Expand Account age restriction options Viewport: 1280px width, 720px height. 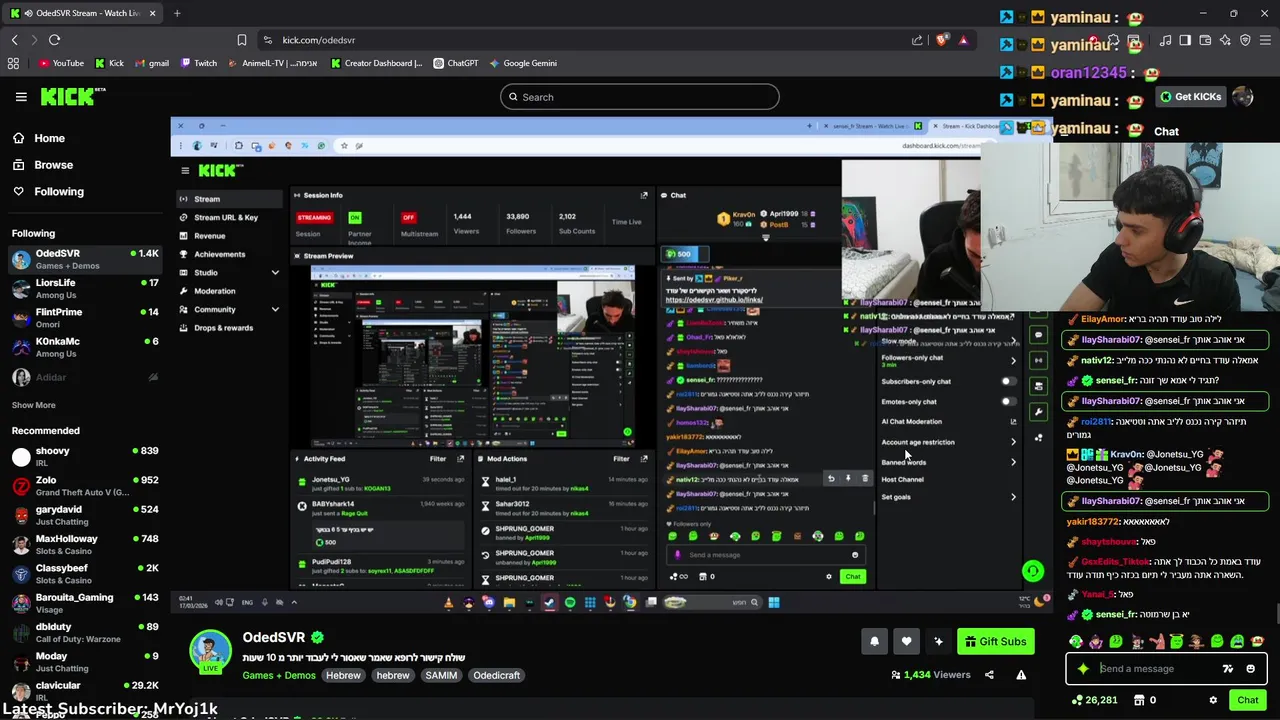click(x=1013, y=442)
